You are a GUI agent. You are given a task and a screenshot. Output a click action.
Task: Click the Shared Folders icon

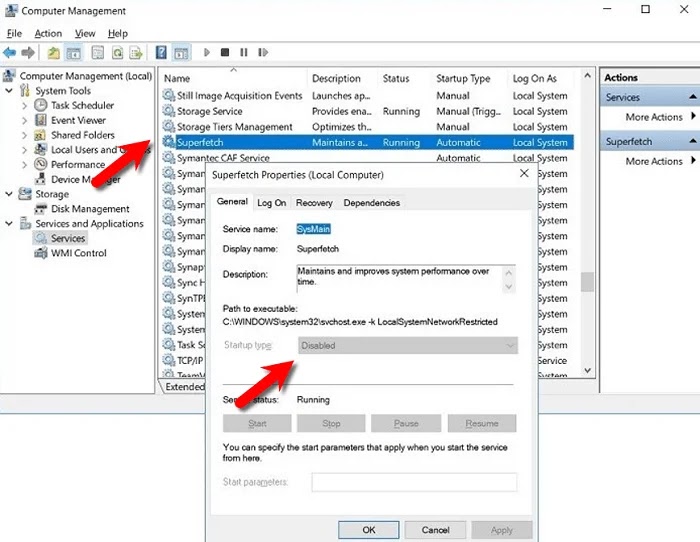click(41, 135)
